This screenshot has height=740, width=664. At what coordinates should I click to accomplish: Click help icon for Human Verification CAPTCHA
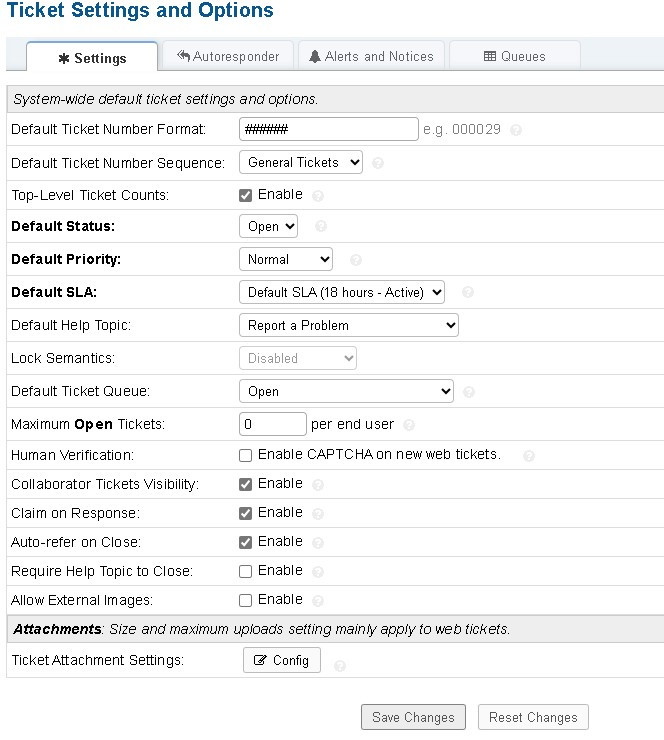point(528,456)
